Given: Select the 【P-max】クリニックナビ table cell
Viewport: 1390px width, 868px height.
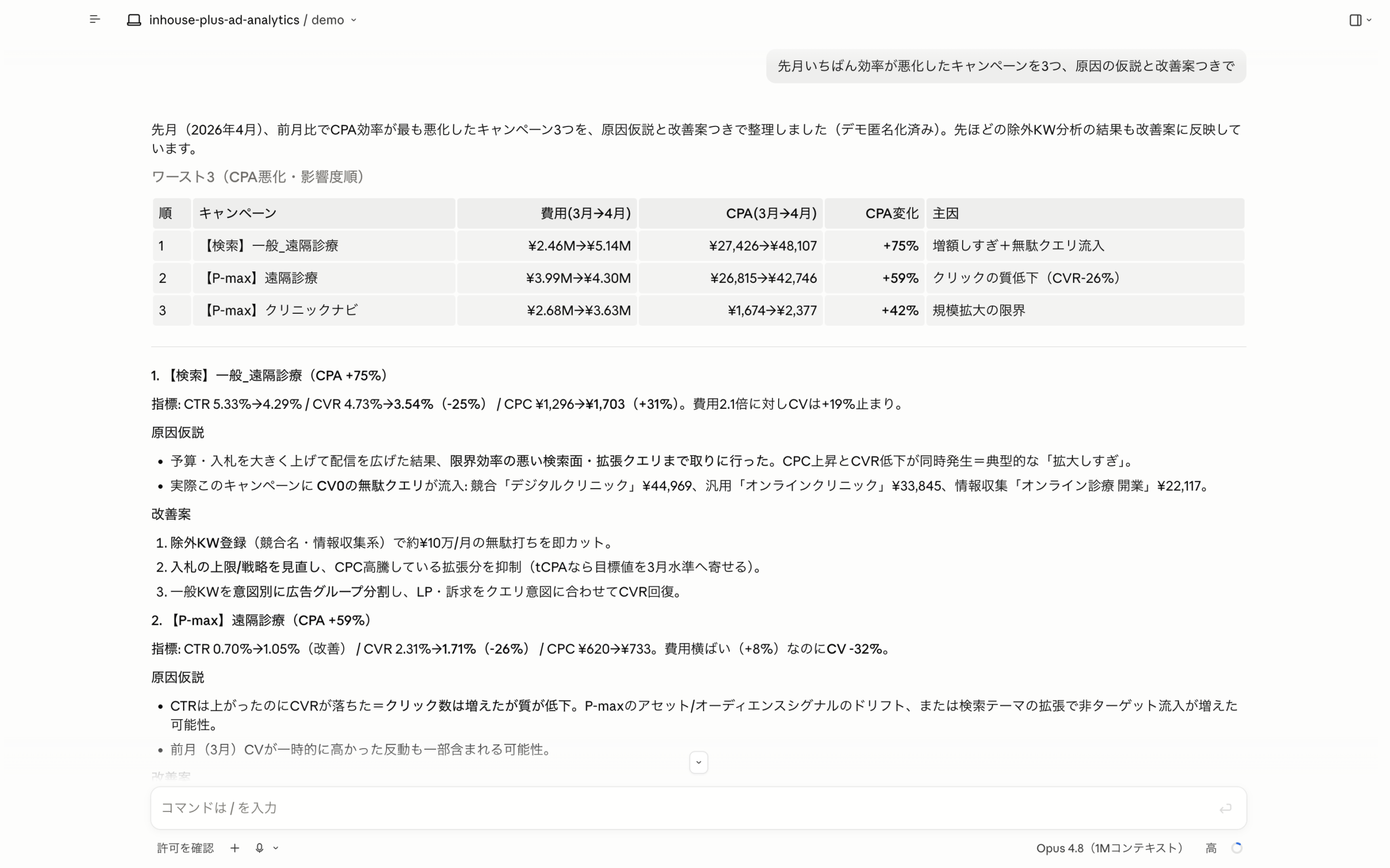Looking at the screenshot, I should (324, 311).
